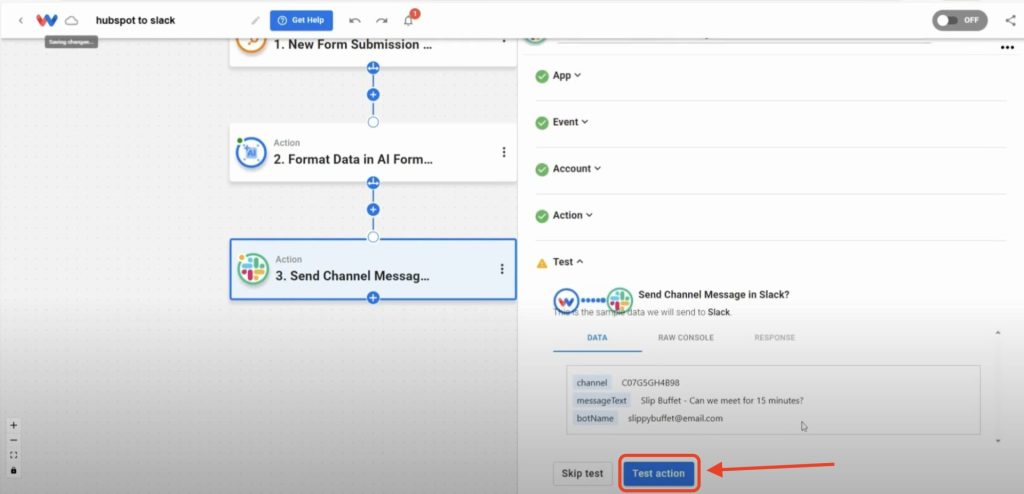1024x494 pixels.
Task: Redo the last change
Action: pyautogui.click(x=381, y=20)
